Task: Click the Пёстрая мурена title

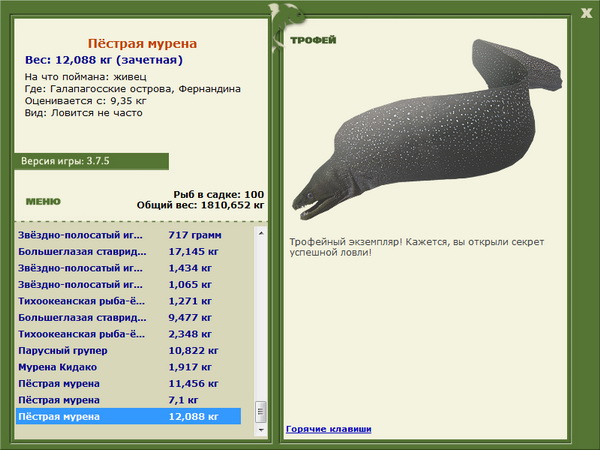Action: 142,43
